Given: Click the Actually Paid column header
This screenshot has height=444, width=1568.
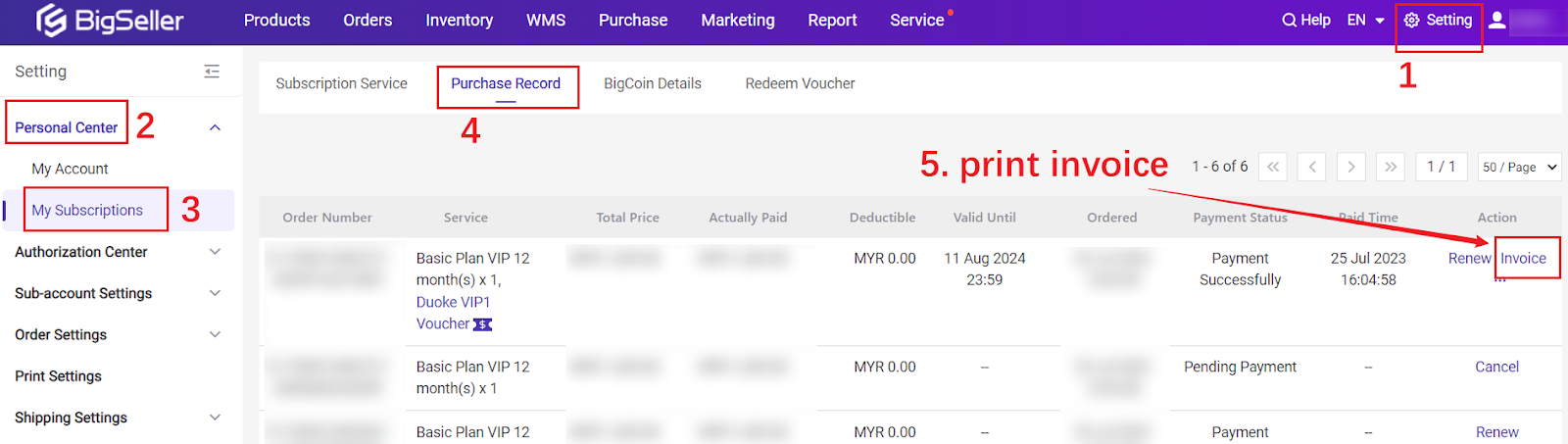Looking at the screenshot, I should pos(748,218).
